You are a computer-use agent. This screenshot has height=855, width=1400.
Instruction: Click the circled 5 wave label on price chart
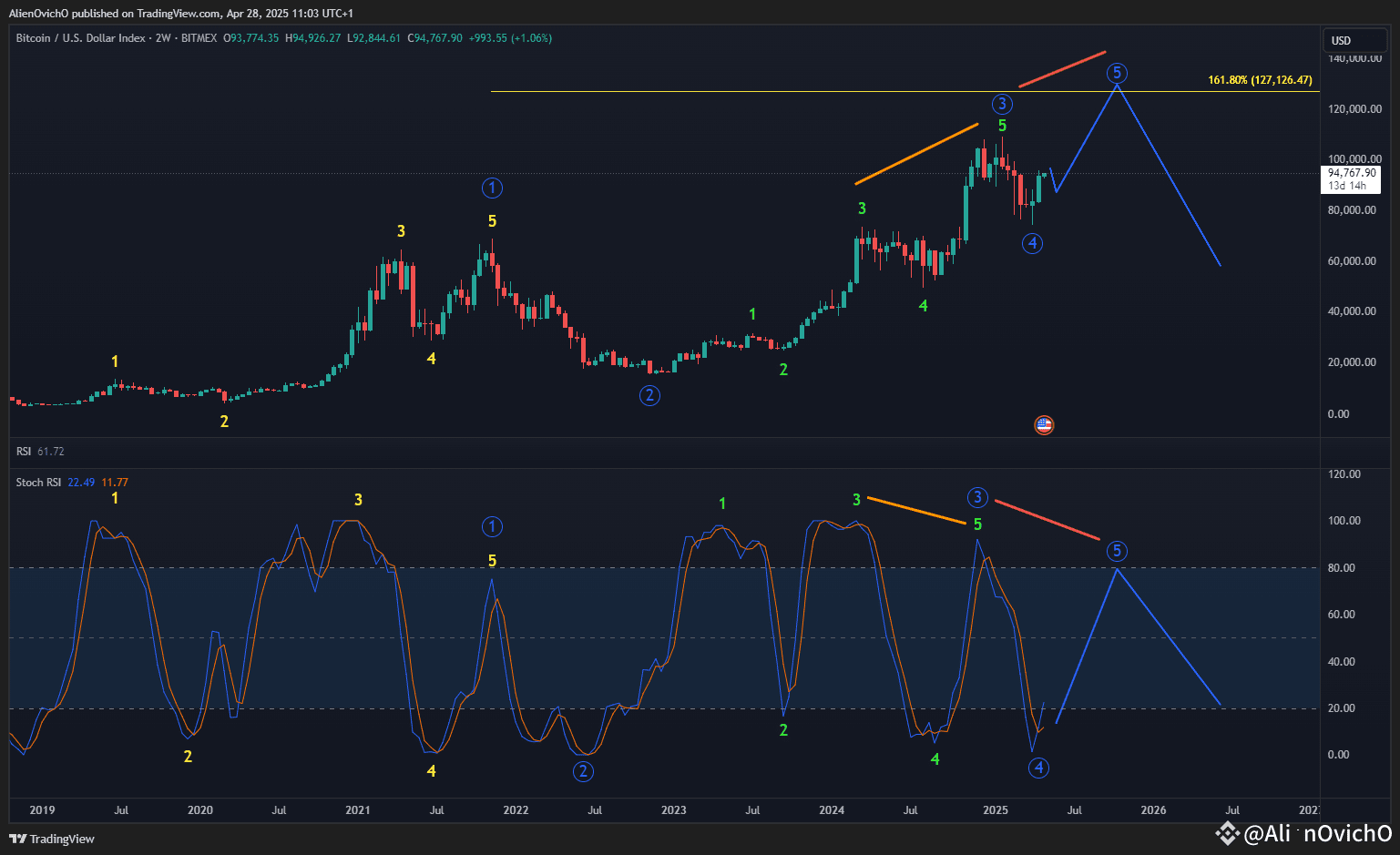click(x=1117, y=73)
